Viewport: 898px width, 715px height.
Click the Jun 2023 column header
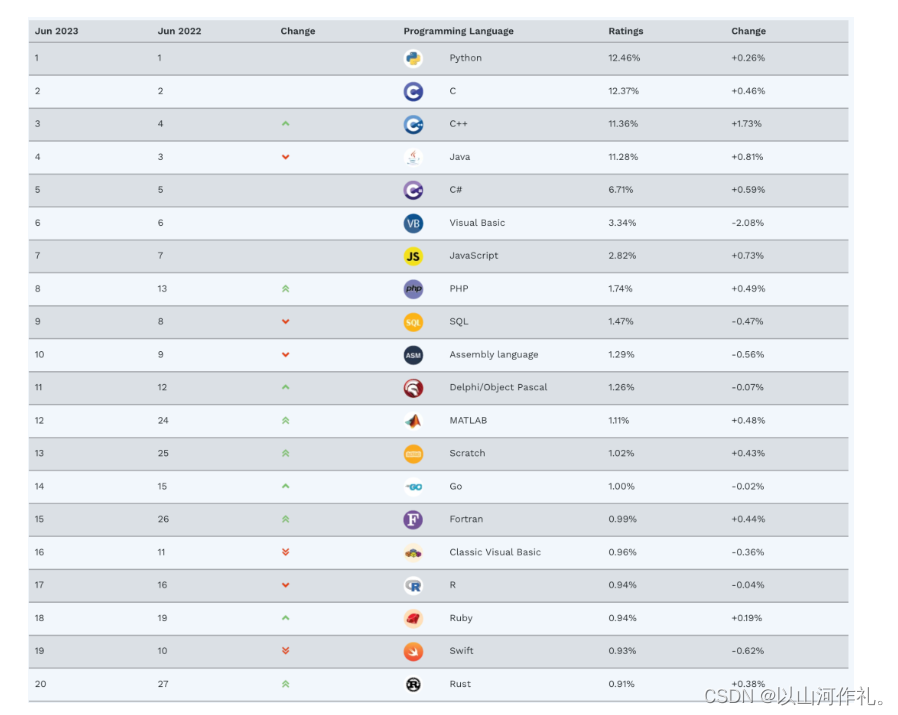tap(56, 31)
